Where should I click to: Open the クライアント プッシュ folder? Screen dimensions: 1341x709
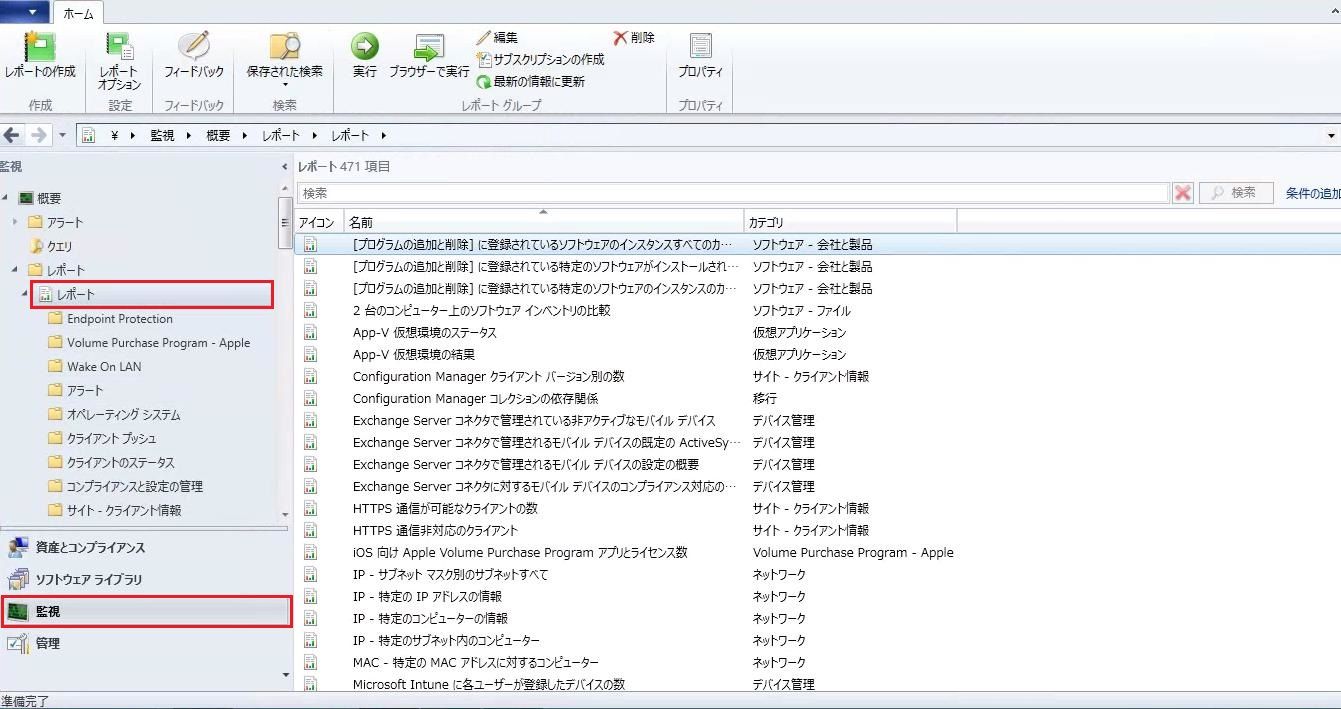point(102,439)
